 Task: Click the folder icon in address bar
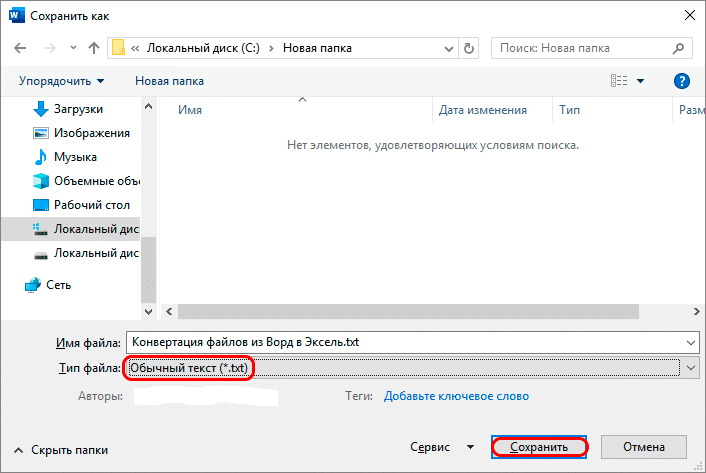(118, 48)
